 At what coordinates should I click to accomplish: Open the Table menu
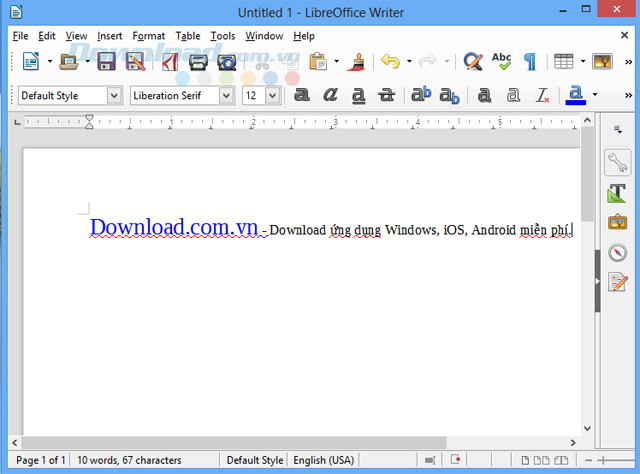[188, 36]
